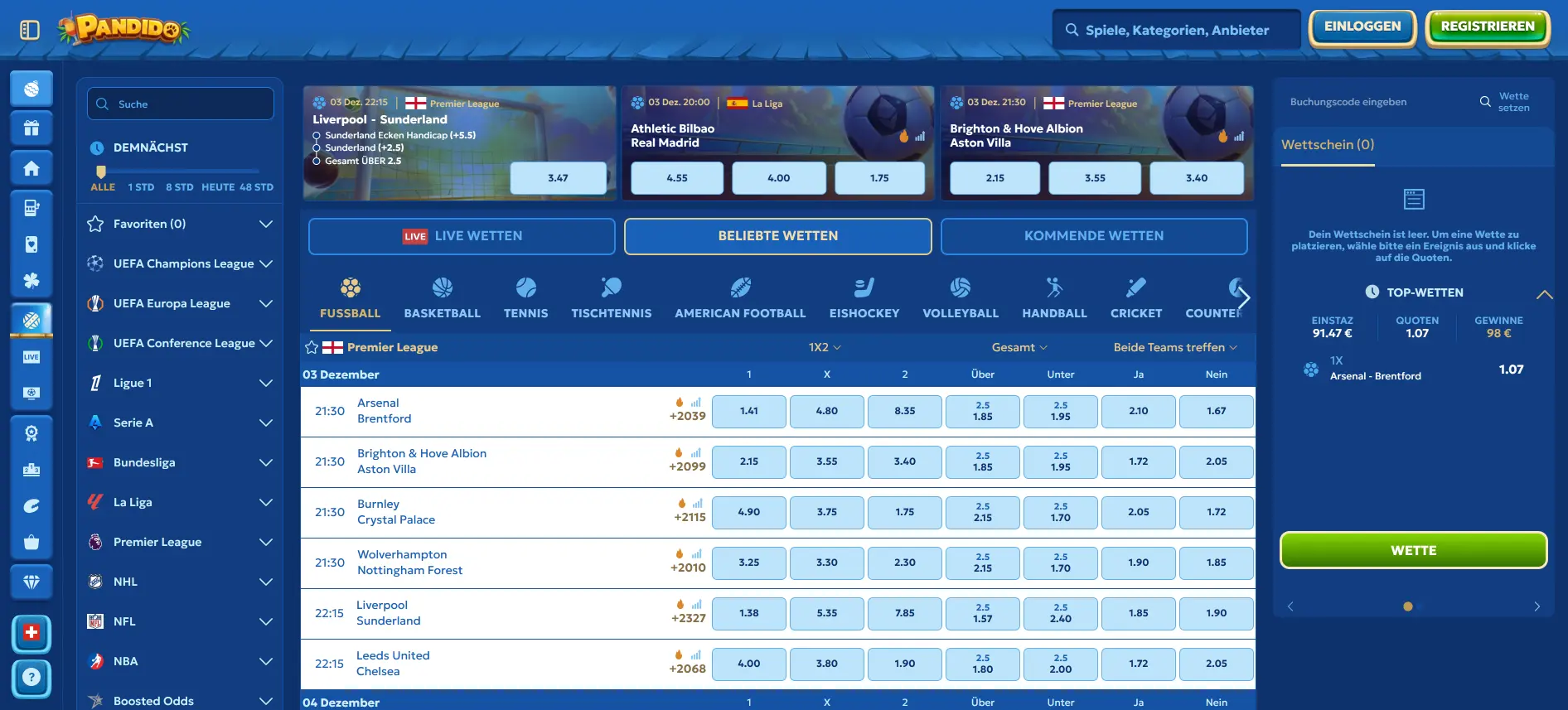Viewport: 1568px width, 710px height.
Task: Go to next Top-Wetten slide arrow
Action: click(x=1537, y=606)
